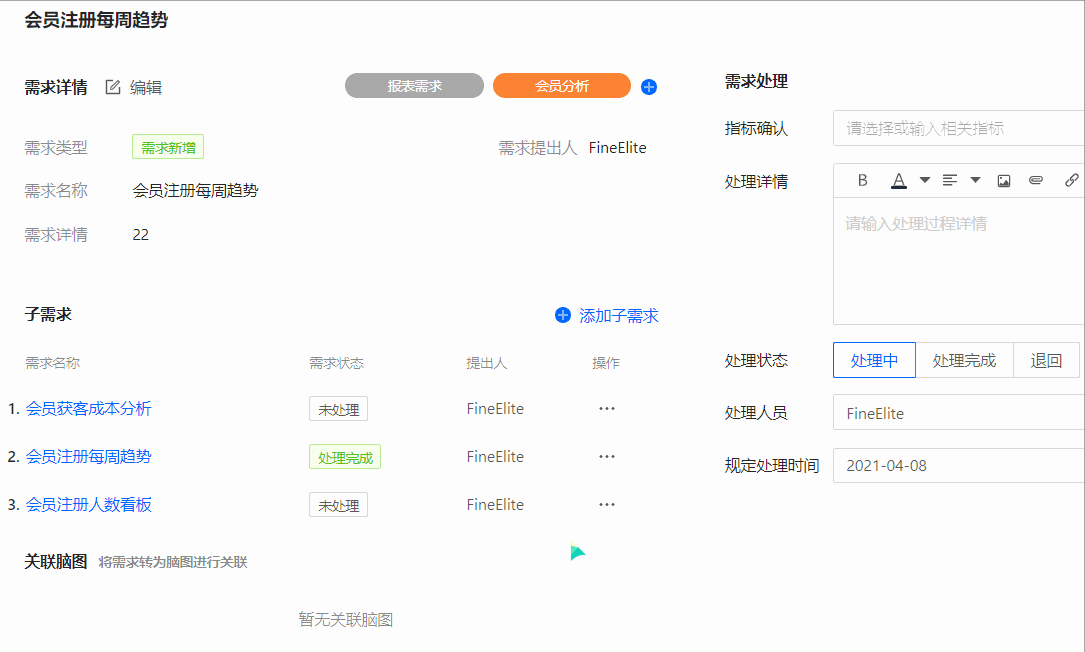Select 退回 as the processing status
The height and width of the screenshot is (652, 1085).
coord(1046,360)
